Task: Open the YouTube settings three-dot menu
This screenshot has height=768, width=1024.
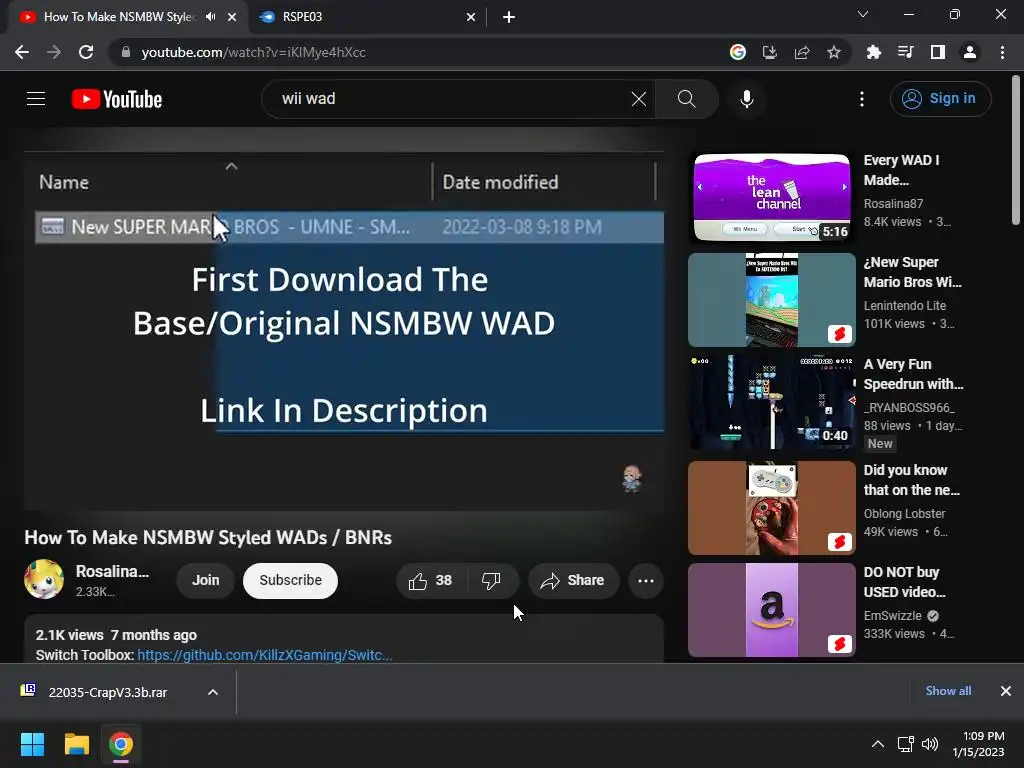Action: (862, 99)
